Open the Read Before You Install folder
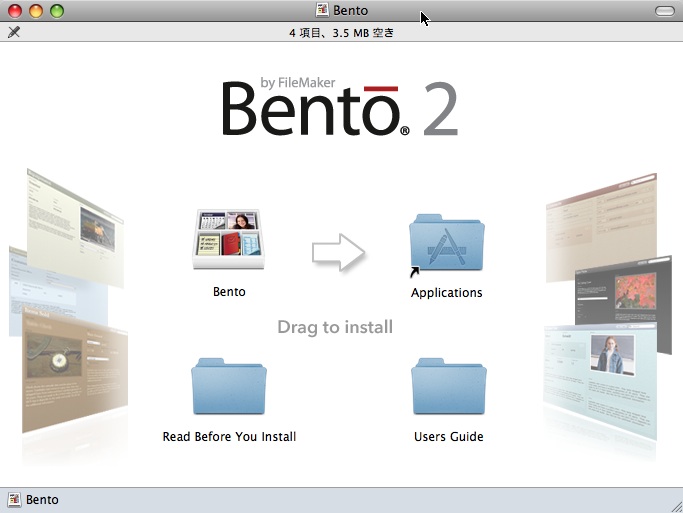The image size is (683, 513). (x=229, y=386)
